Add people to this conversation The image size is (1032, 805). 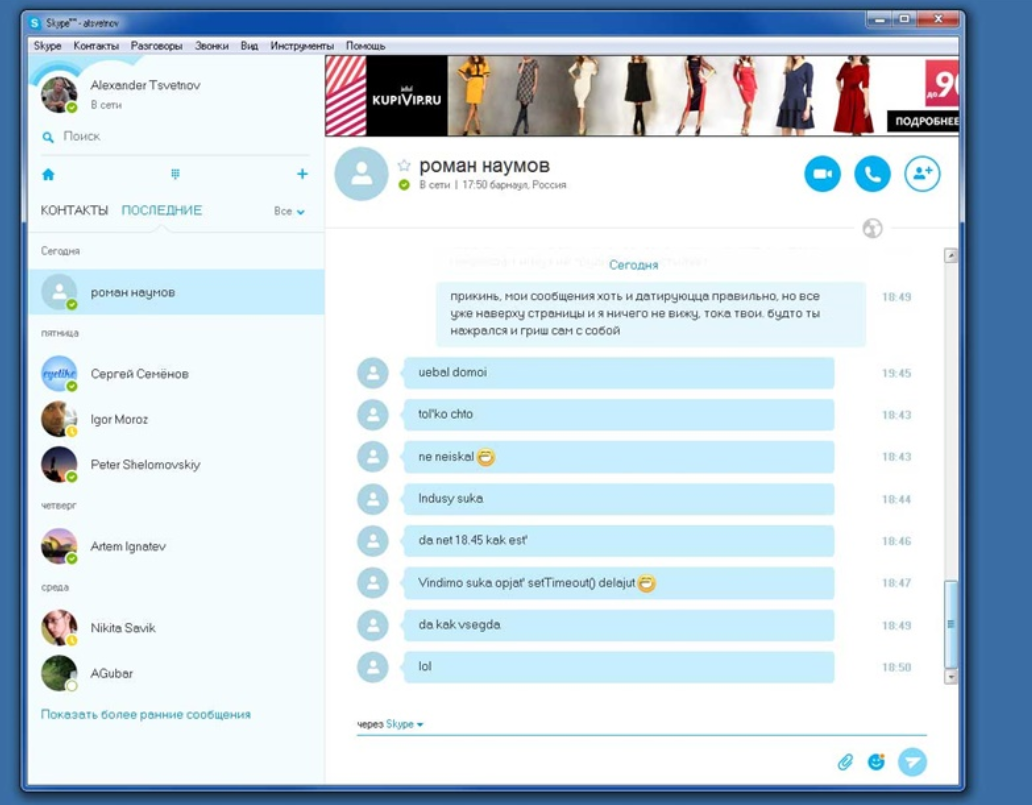point(922,174)
